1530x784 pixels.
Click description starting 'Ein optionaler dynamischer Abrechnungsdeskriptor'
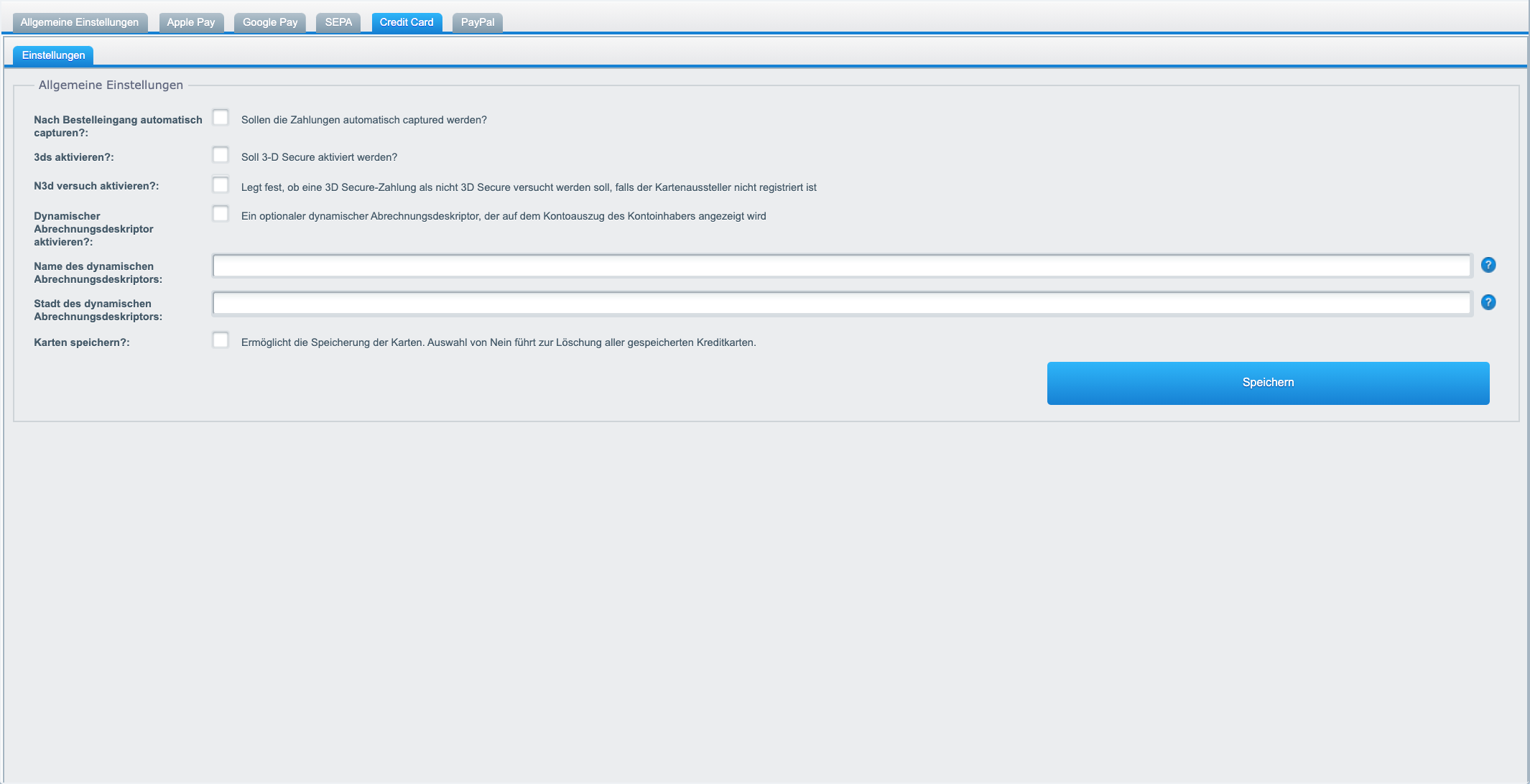click(x=504, y=216)
